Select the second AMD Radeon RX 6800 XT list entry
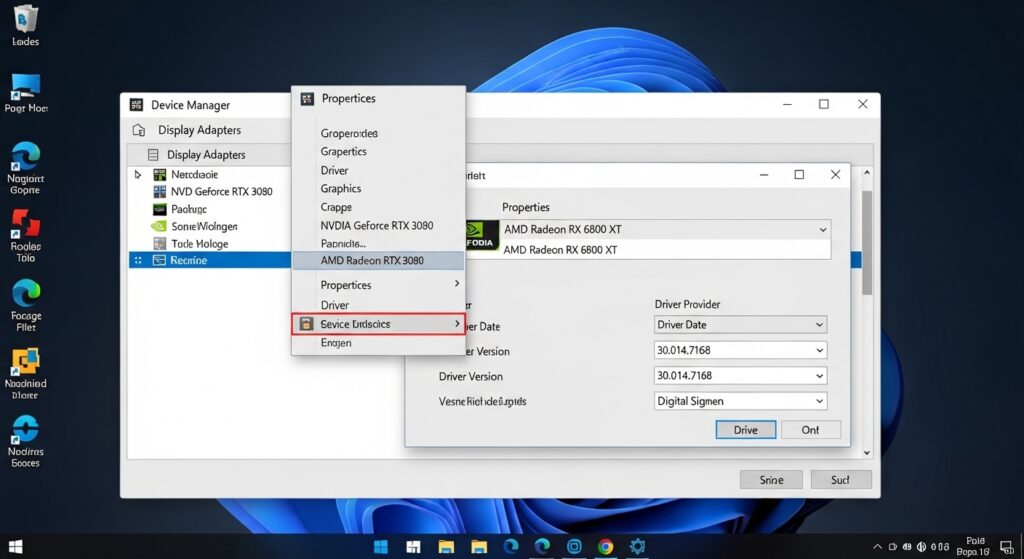This screenshot has width=1024, height=559. [x=665, y=249]
